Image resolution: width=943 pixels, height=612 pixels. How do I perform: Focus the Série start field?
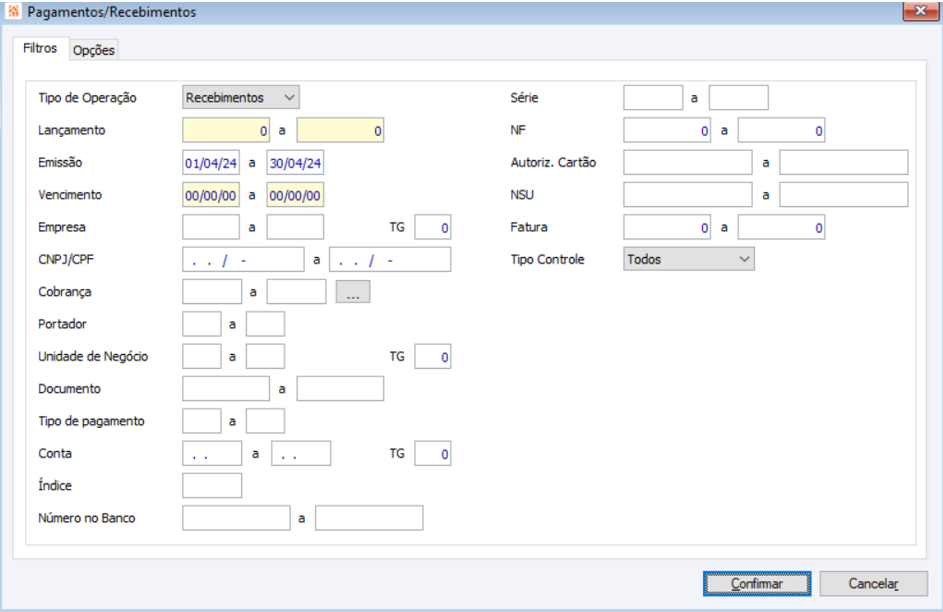pos(653,97)
